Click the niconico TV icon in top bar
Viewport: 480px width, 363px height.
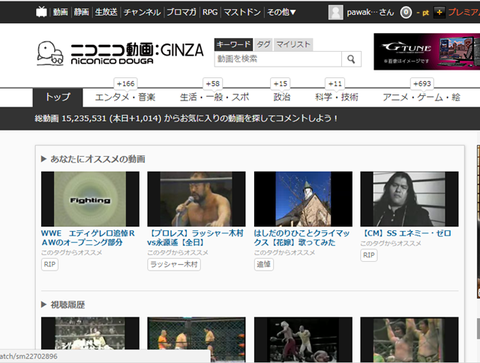coord(41,12)
